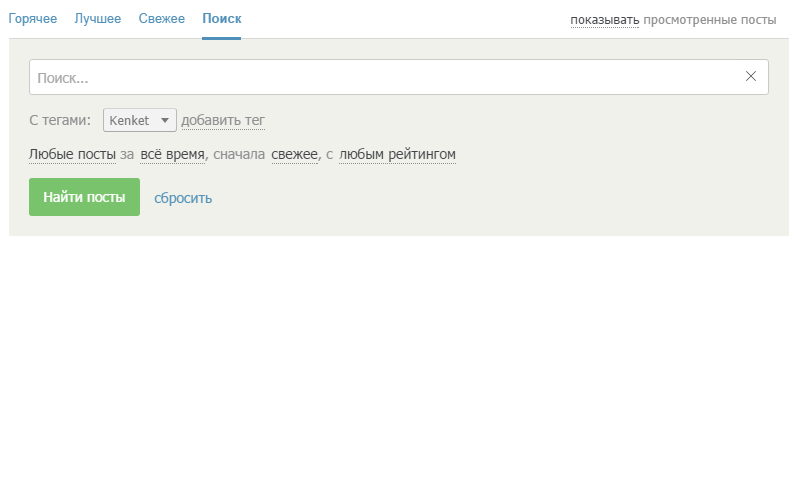Click the "сбросить" reset link

pyautogui.click(x=183, y=198)
